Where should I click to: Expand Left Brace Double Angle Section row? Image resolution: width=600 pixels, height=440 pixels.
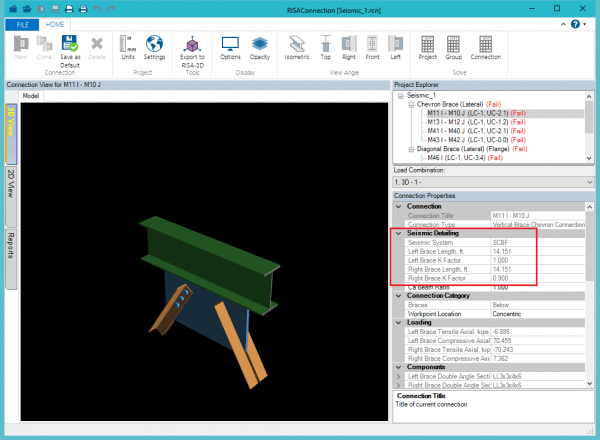[398, 376]
